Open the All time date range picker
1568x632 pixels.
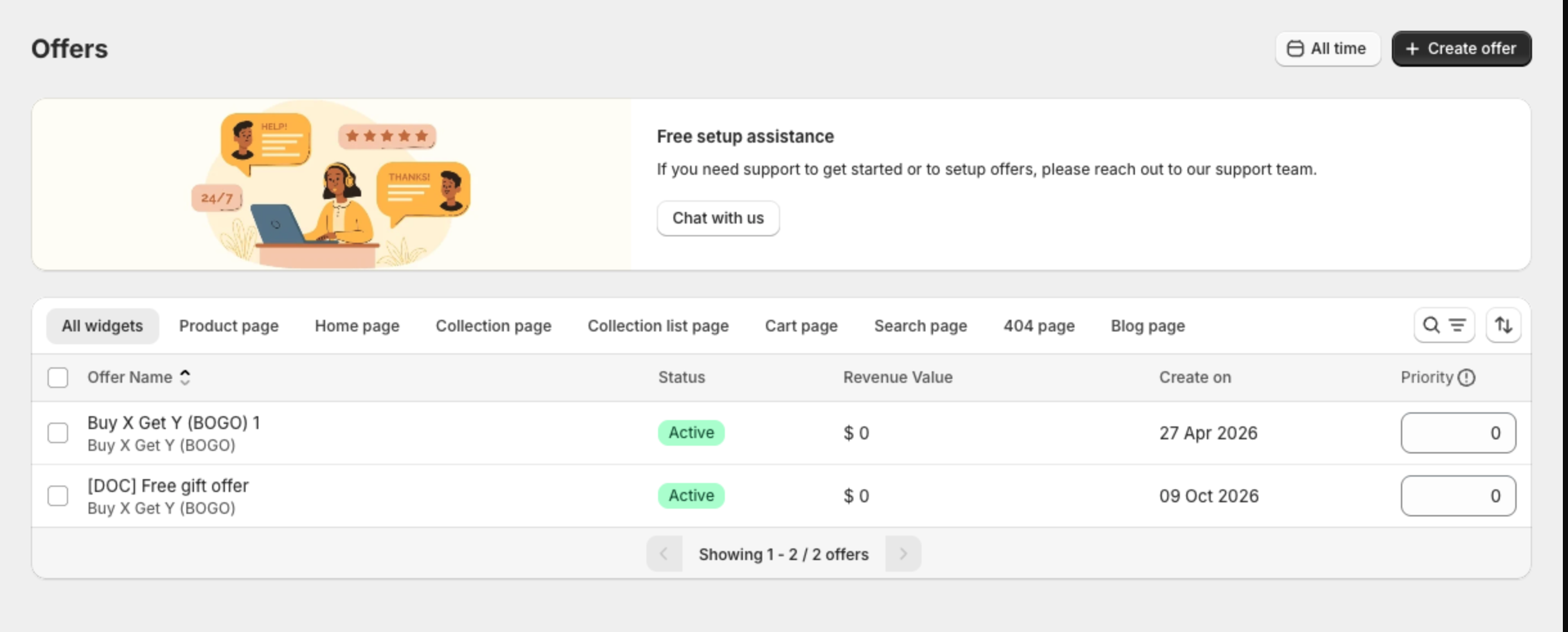coord(1328,49)
